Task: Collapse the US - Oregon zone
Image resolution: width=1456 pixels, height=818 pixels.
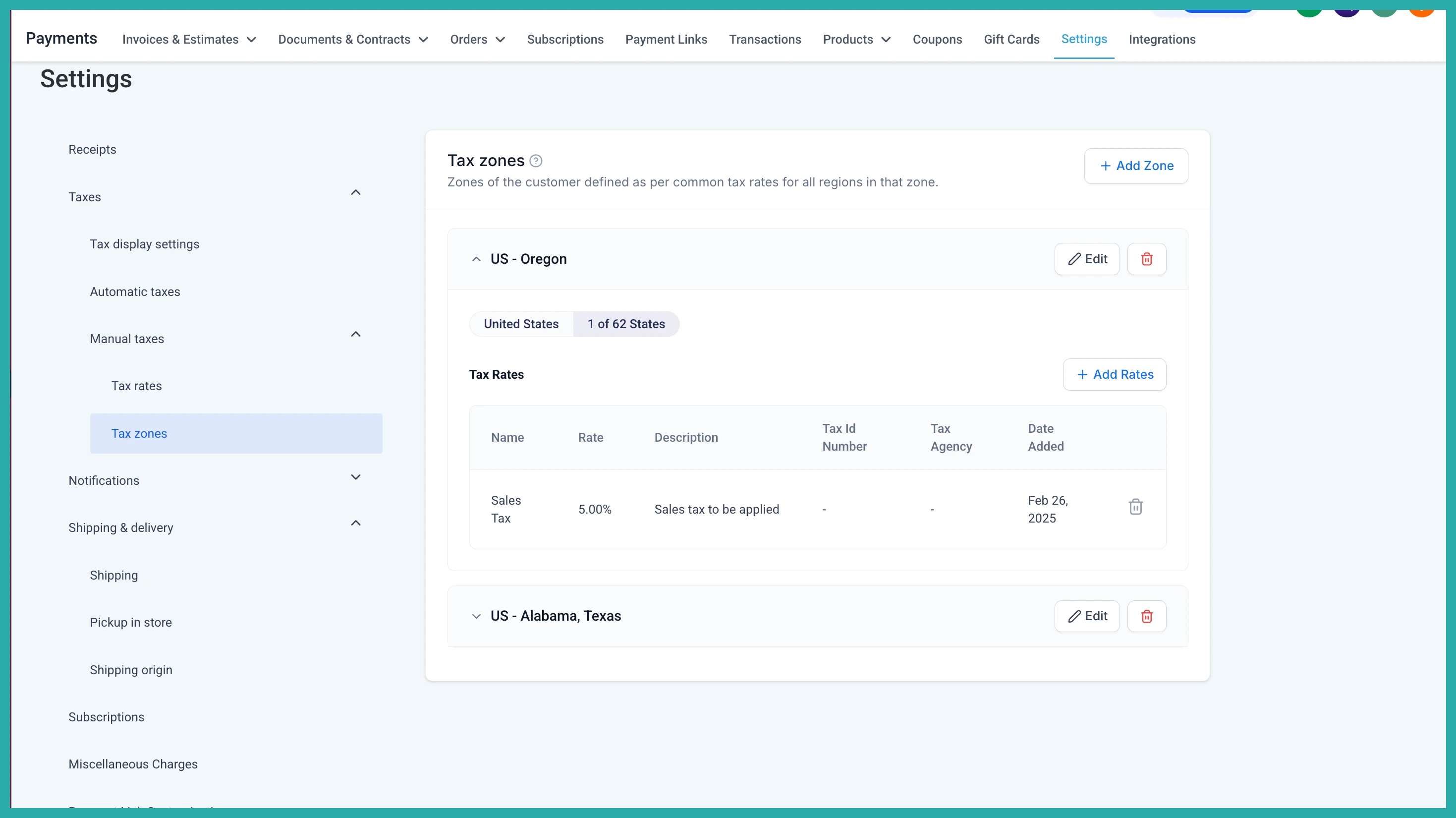Action: (x=476, y=259)
